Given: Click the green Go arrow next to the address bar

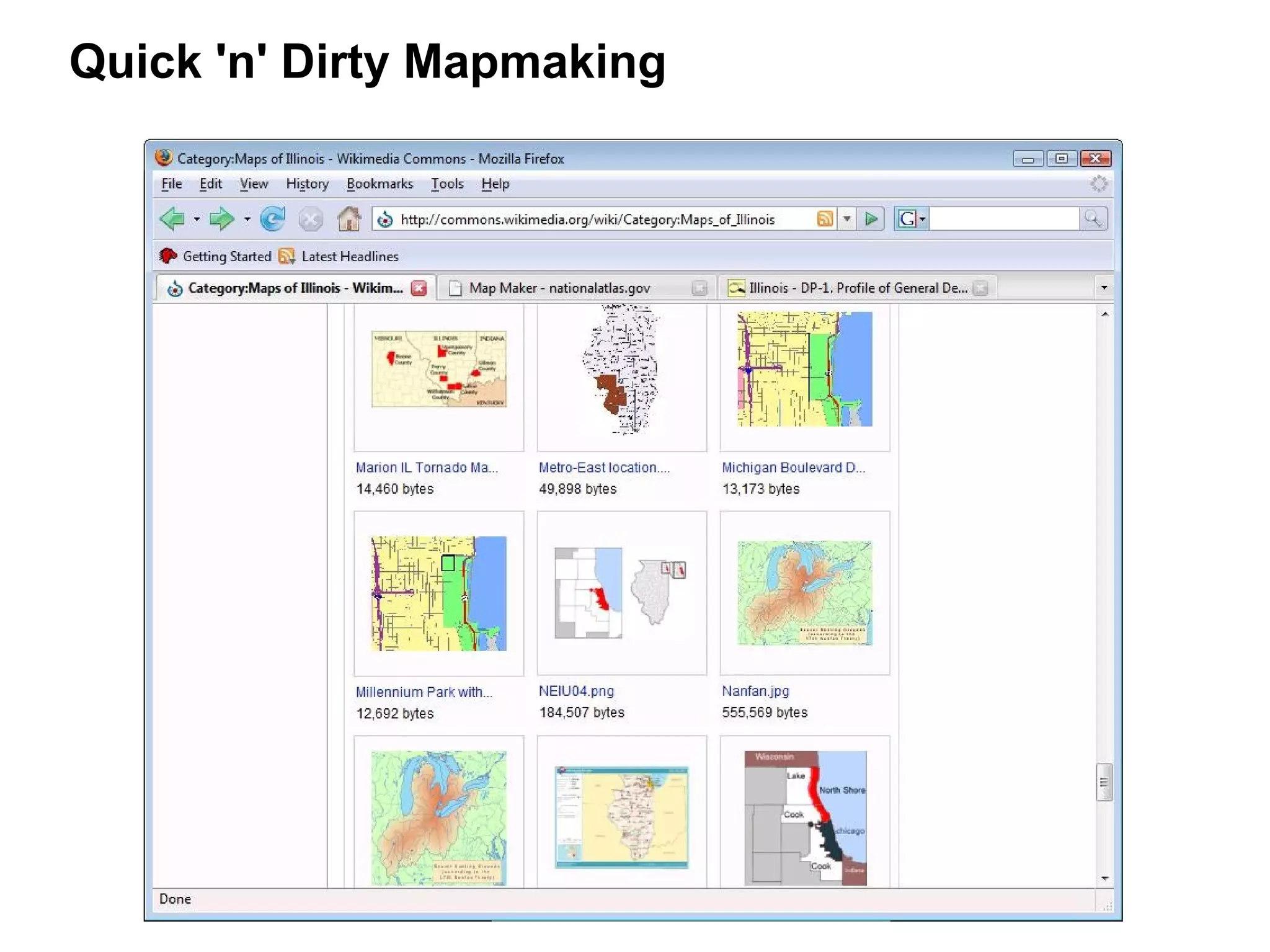Looking at the screenshot, I should (x=871, y=219).
